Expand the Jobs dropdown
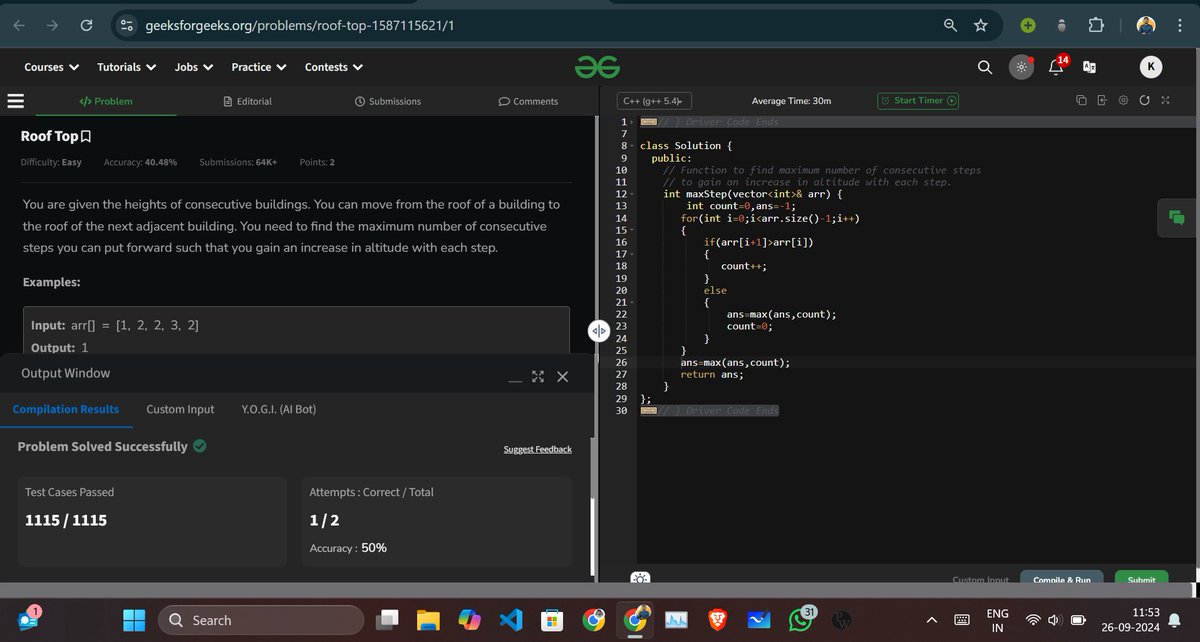The width and height of the screenshot is (1200, 642). click(x=194, y=67)
